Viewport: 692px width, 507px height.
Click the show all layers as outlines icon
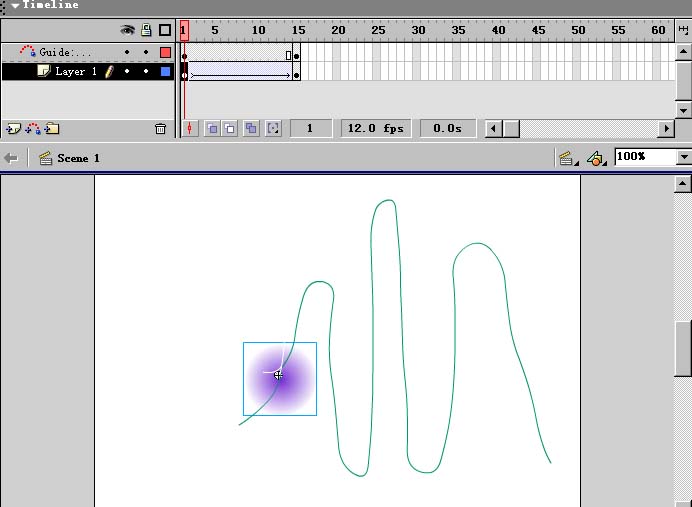tap(165, 30)
